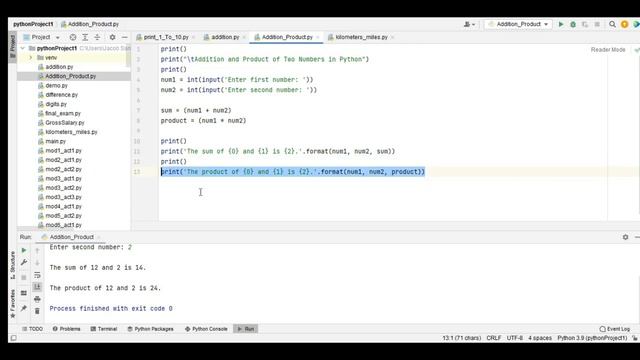This screenshot has width=640, height=360.
Task: Open the yellow IDE updates icon
Action: 624,24
